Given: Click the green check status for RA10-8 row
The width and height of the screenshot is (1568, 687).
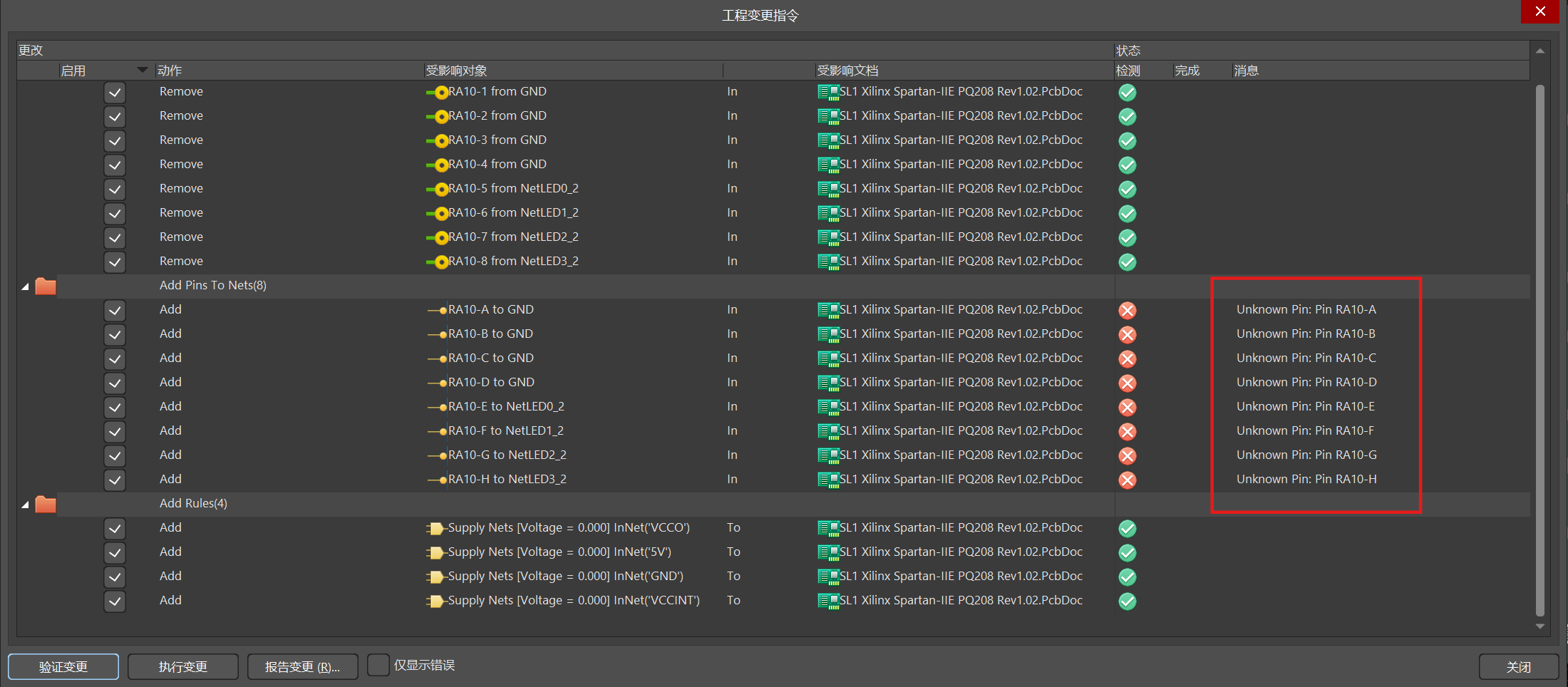Looking at the screenshot, I should (1127, 262).
